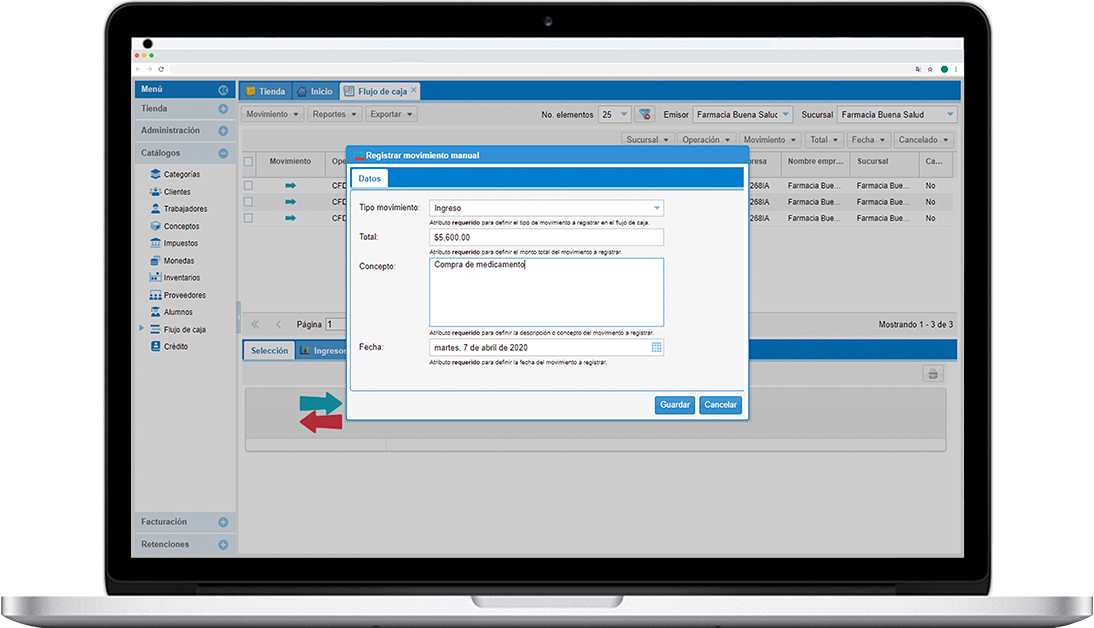
Task: Click Cancelar to dismiss the dialog
Action: [720, 405]
